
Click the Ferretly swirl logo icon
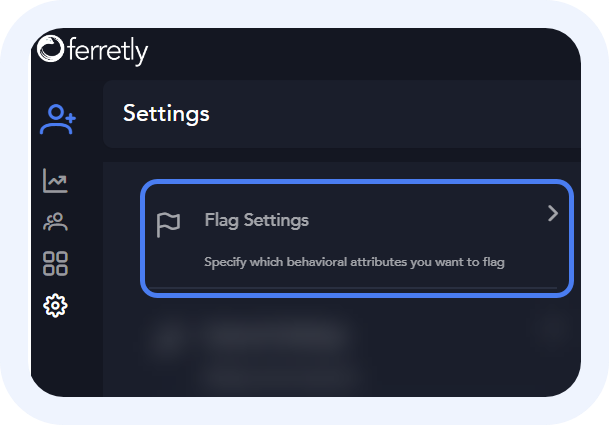(50, 50)
